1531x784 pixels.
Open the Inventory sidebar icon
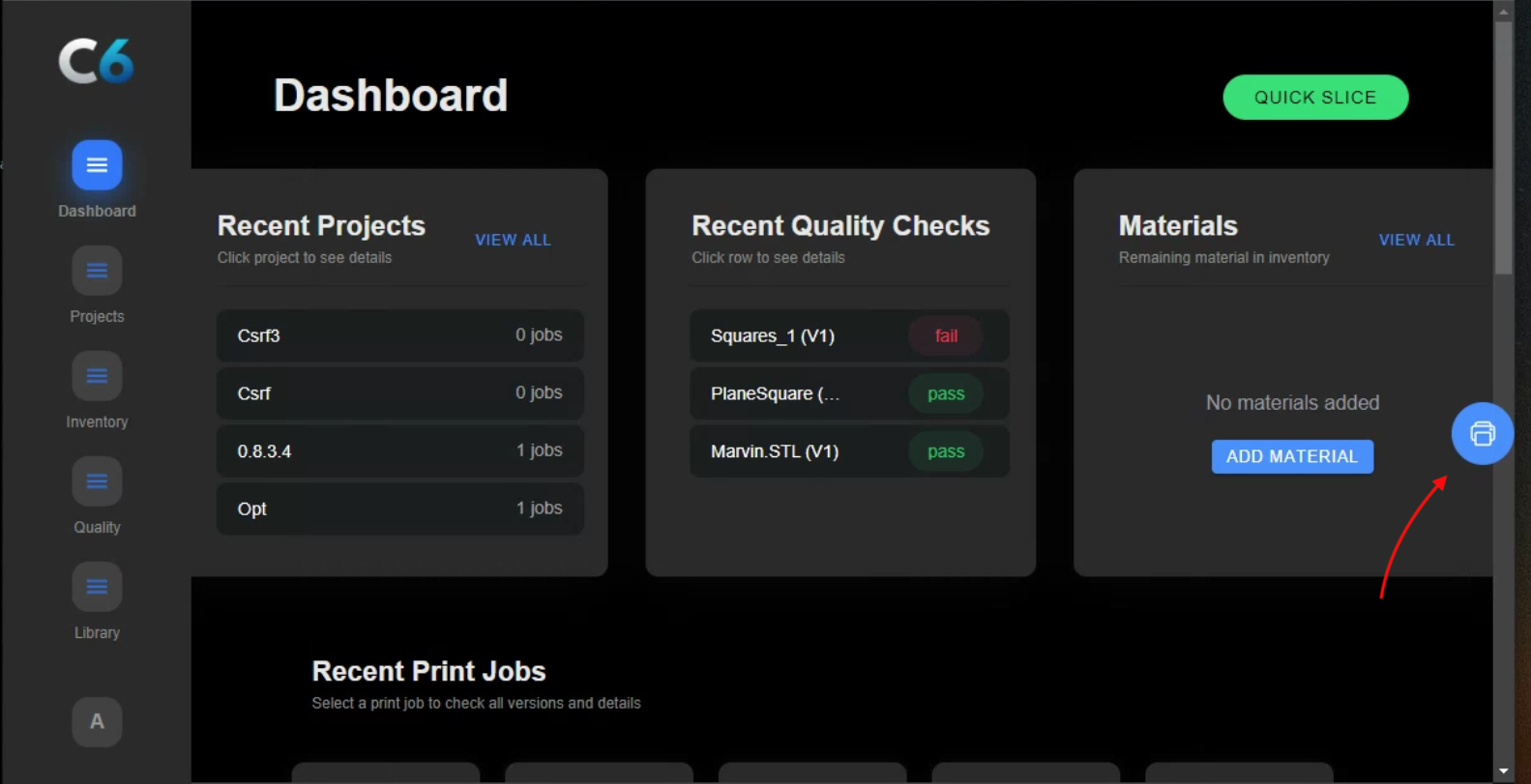pyautogui.click(x=97, y=376)
